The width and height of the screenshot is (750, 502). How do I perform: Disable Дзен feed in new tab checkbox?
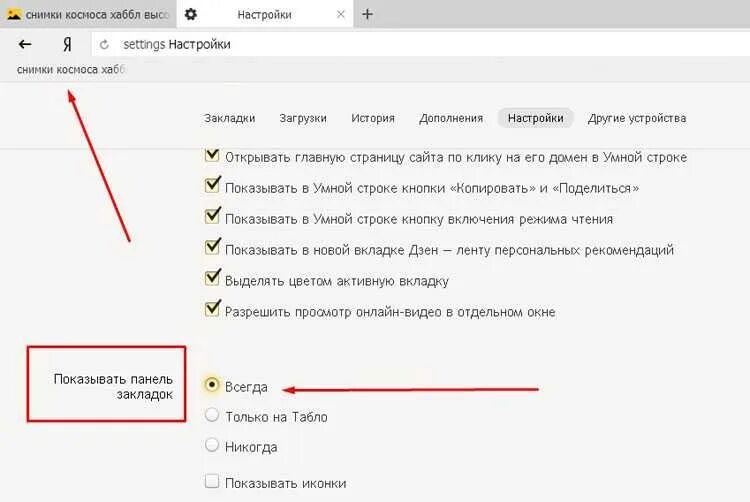point(212,247)
